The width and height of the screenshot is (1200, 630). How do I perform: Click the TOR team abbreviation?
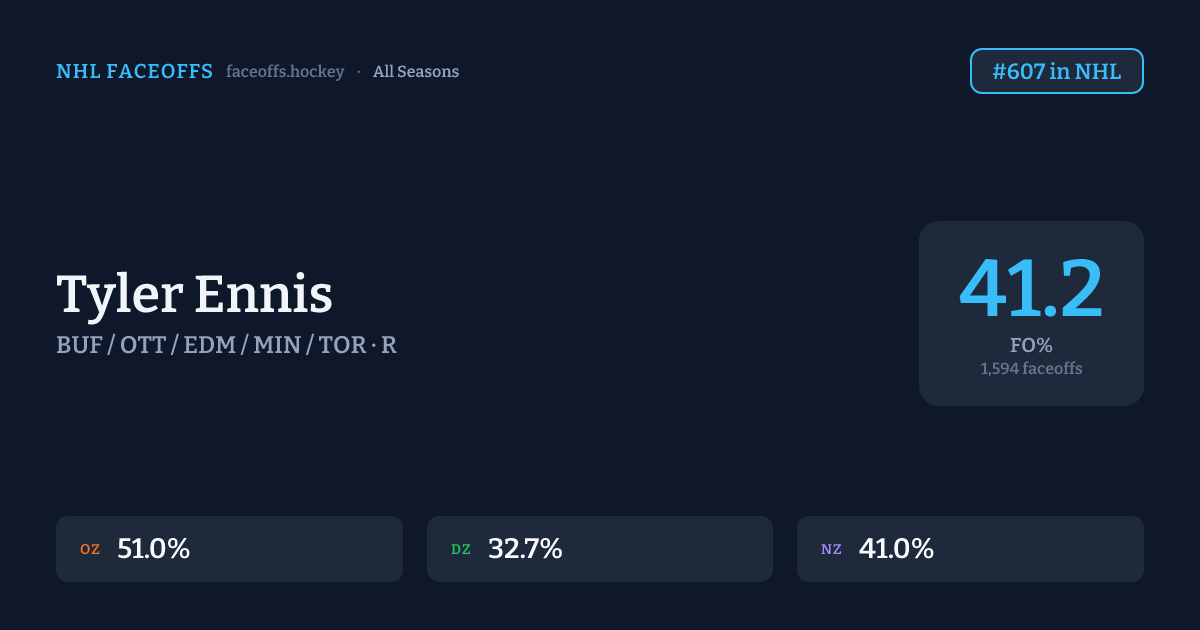(x=341, y=345)
